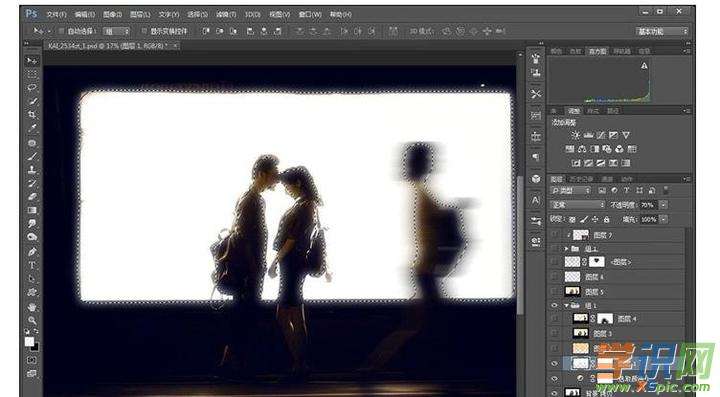Select the Brush tool
Viewport: 720px width, 397px height.
(x=32, y=156)
